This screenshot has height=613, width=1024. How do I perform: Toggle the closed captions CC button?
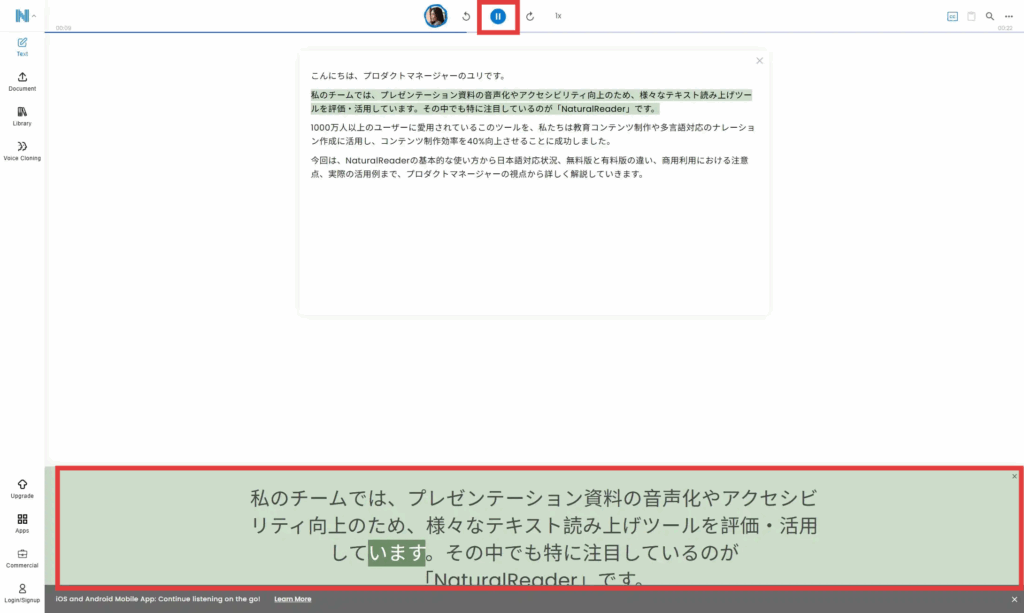(x=952, y=16)
